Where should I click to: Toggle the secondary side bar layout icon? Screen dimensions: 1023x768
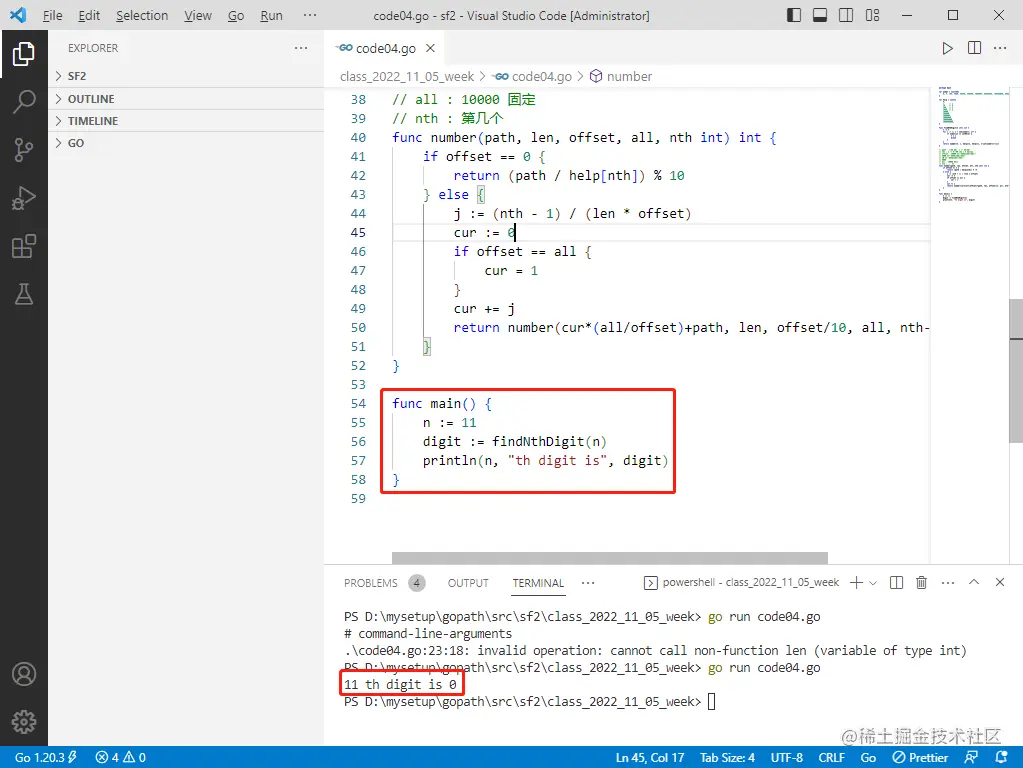coord(846,15)
